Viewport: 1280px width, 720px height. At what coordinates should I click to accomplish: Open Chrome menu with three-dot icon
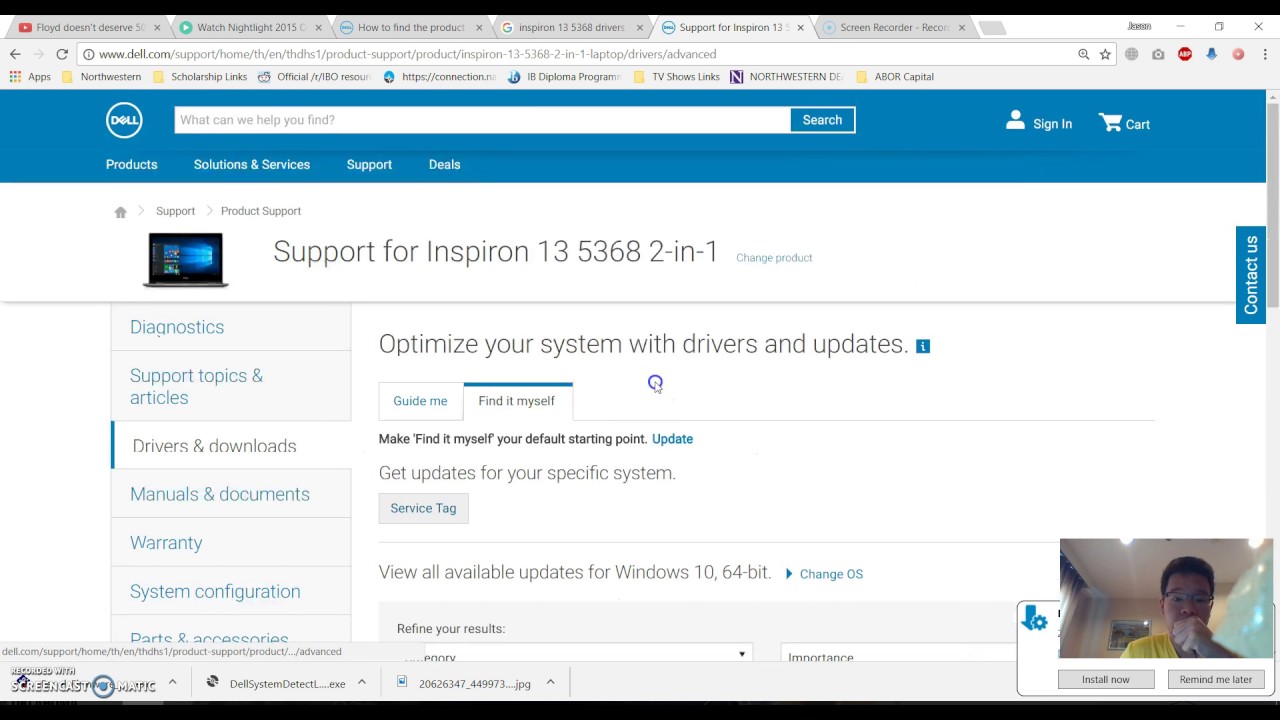click(x=1263, y=54)
